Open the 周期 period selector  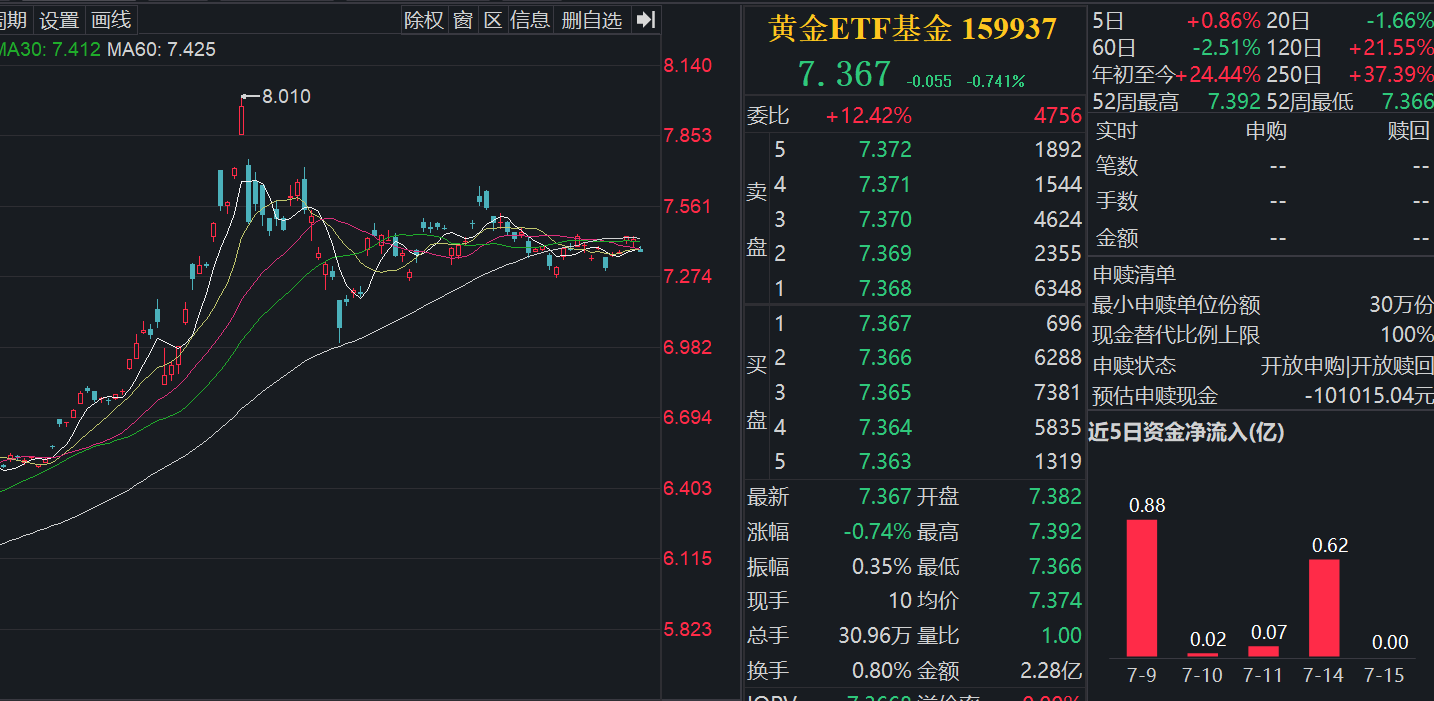[12, 19]
